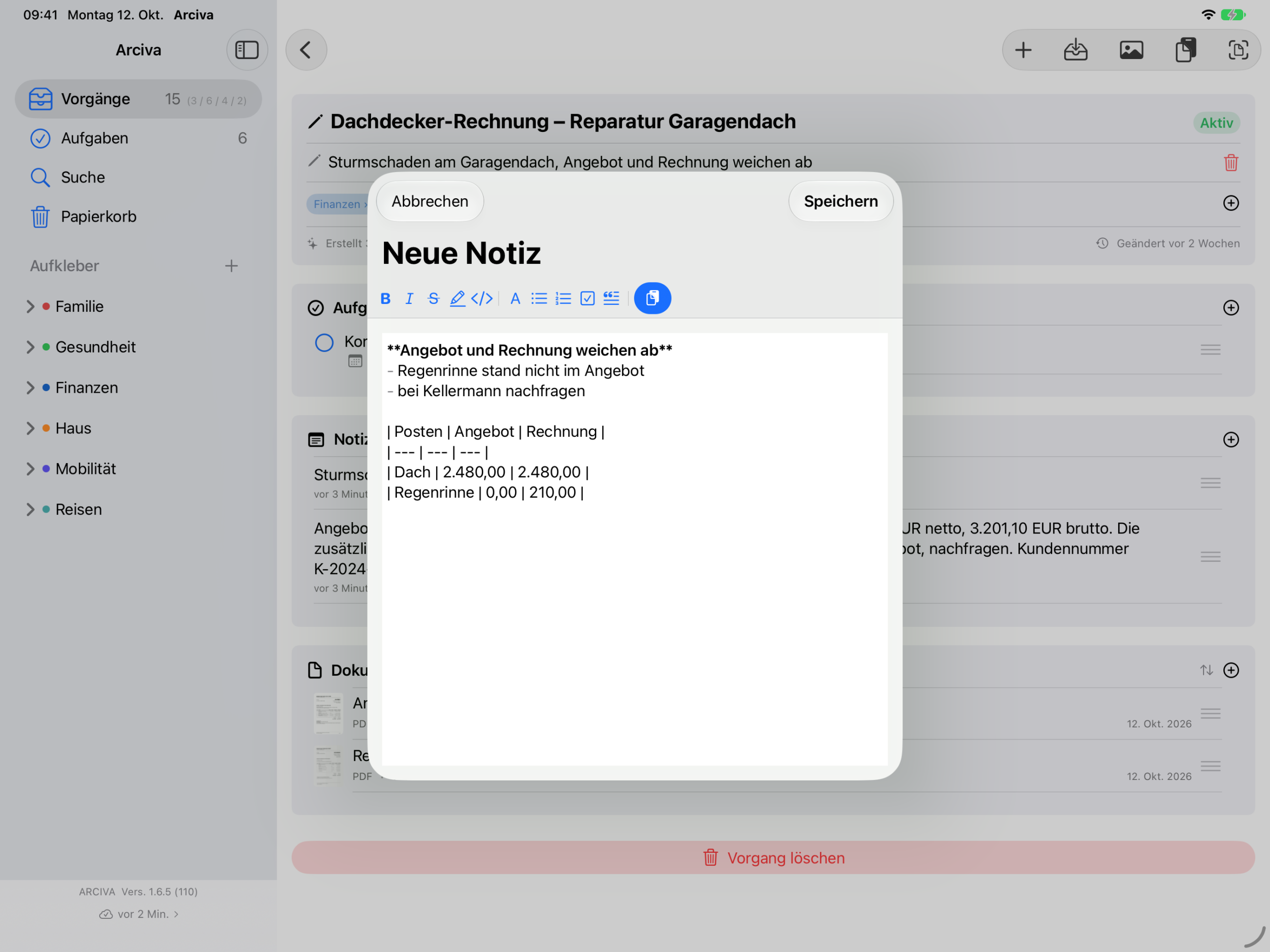Click the Aktiv status badge

coord(1216,123)
